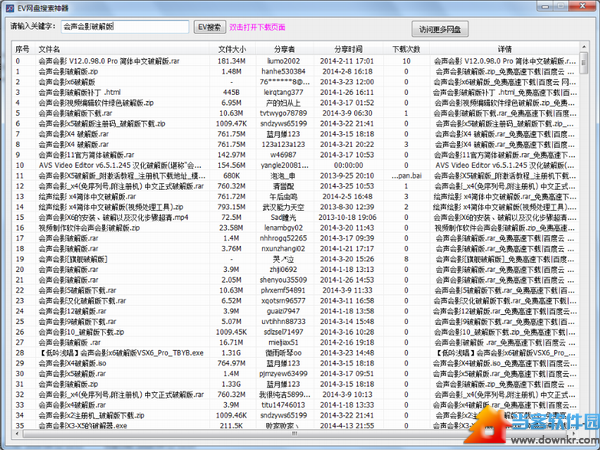The image size is (600, 450).
Task: Click the EV搜索 search button
Action: 209,27
